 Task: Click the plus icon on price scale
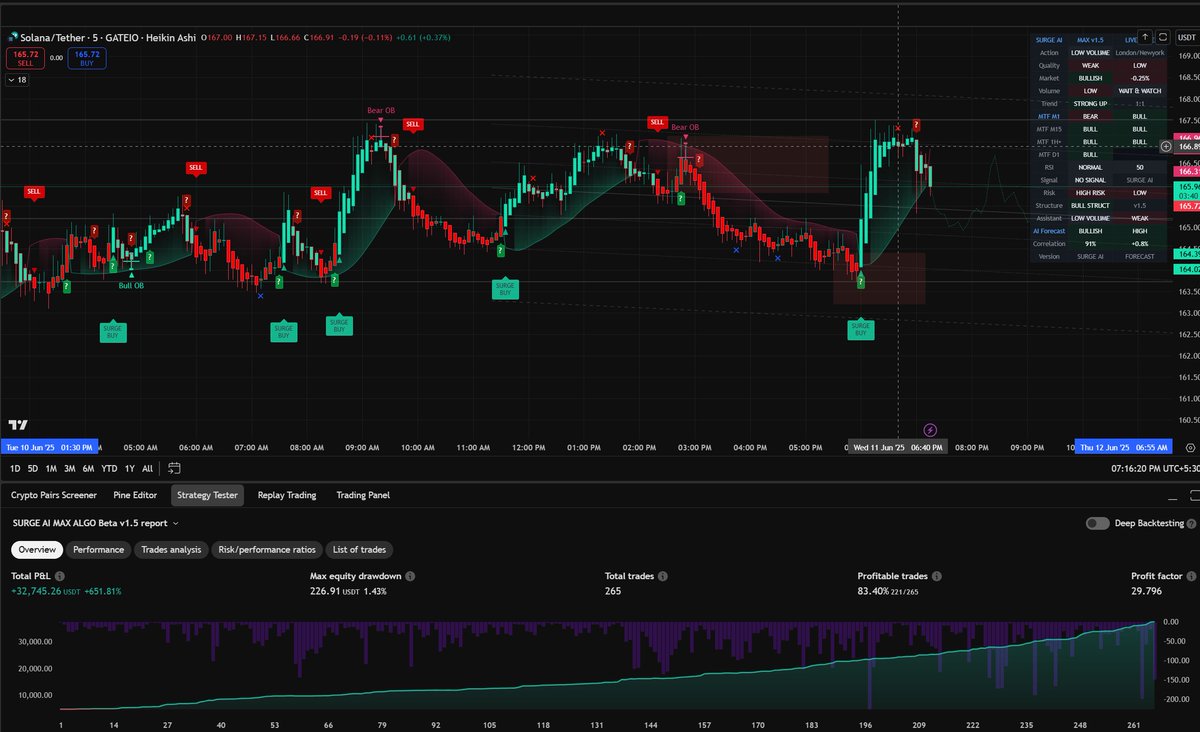(x=1165, y=146)
